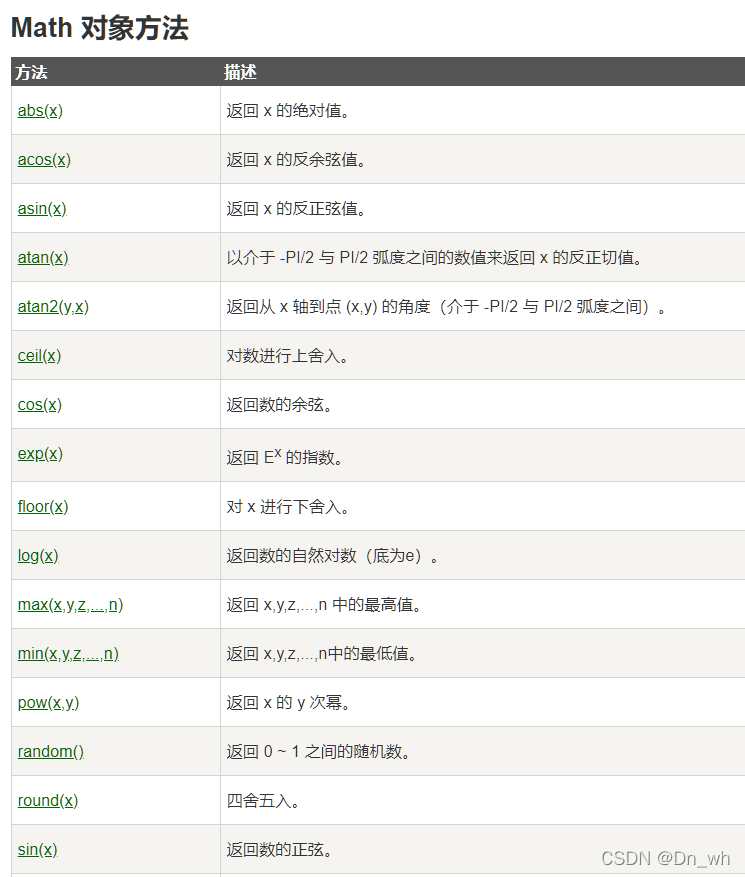Viewport: 745px width, 877px height.
Task: Open the random() method link
Action: pyautogui.click(x=51, y=752)
